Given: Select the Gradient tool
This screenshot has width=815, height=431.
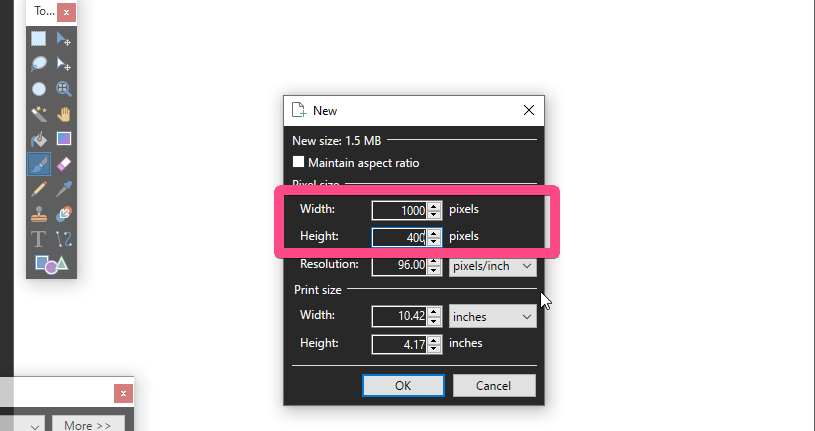Looking at the screenshot, I should (64, 139).
